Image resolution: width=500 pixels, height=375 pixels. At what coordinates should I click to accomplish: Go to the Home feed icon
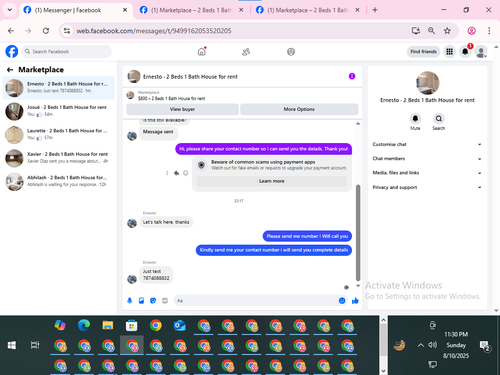pos(202,52)
